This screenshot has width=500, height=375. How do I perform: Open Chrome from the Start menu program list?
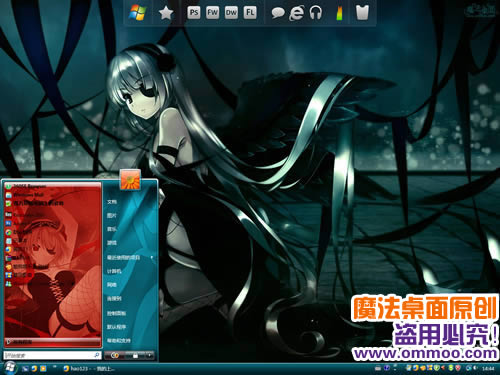(19, 232)
